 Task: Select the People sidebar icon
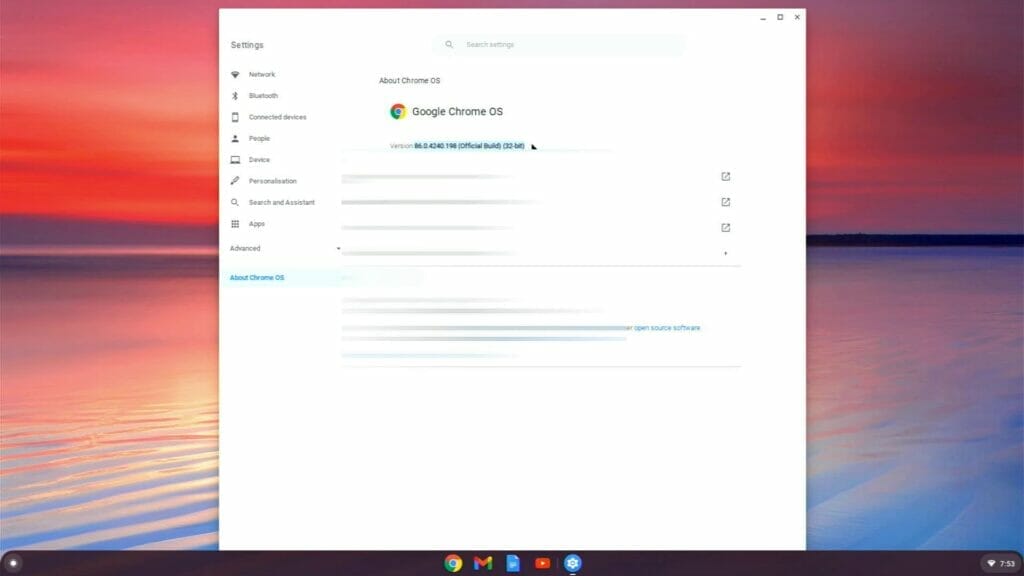[234, 138]
